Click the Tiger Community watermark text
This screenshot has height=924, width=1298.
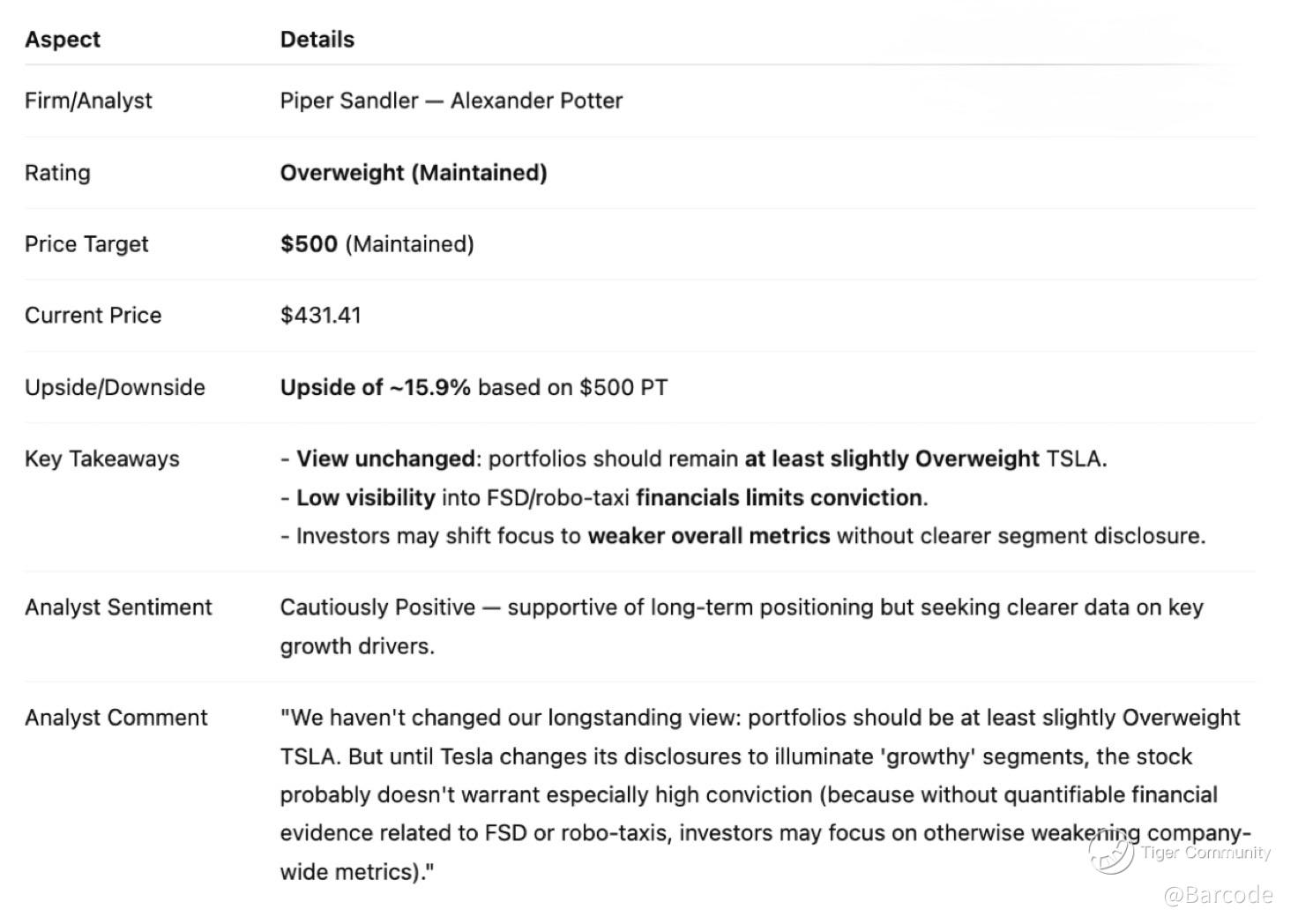click(x=1205, y=852)
